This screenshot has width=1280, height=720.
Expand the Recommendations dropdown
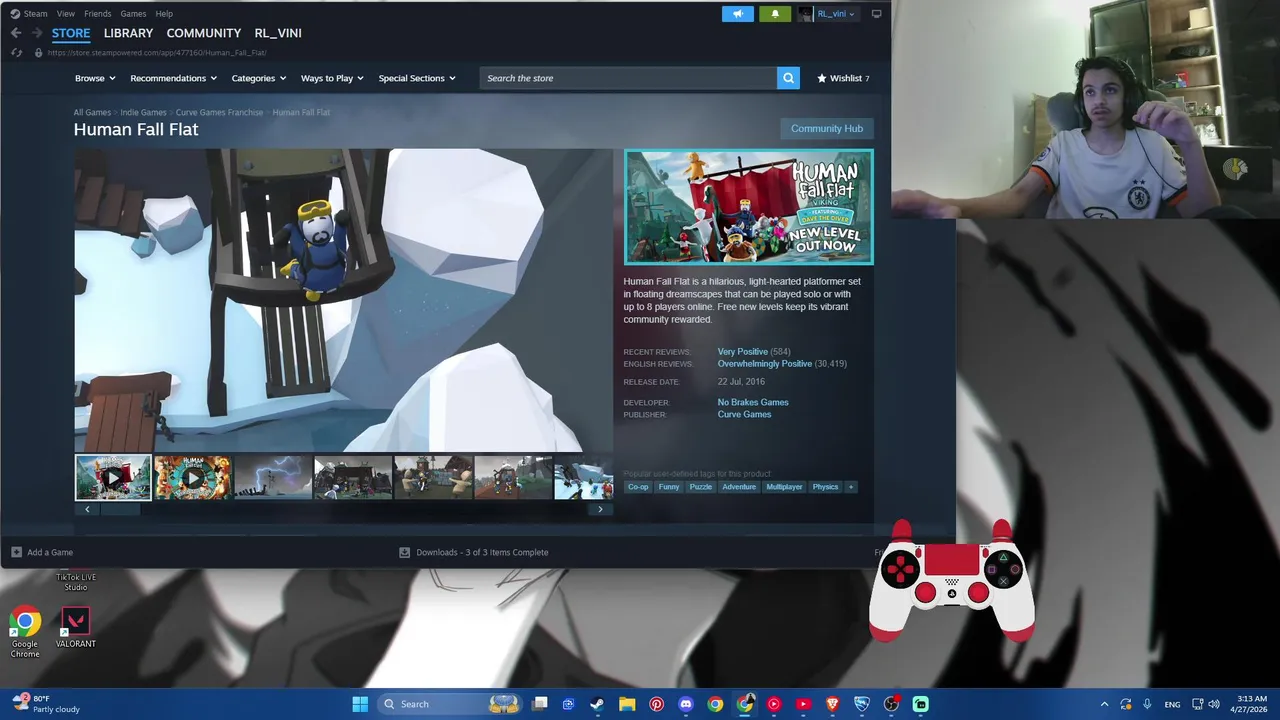coord(173,78)
